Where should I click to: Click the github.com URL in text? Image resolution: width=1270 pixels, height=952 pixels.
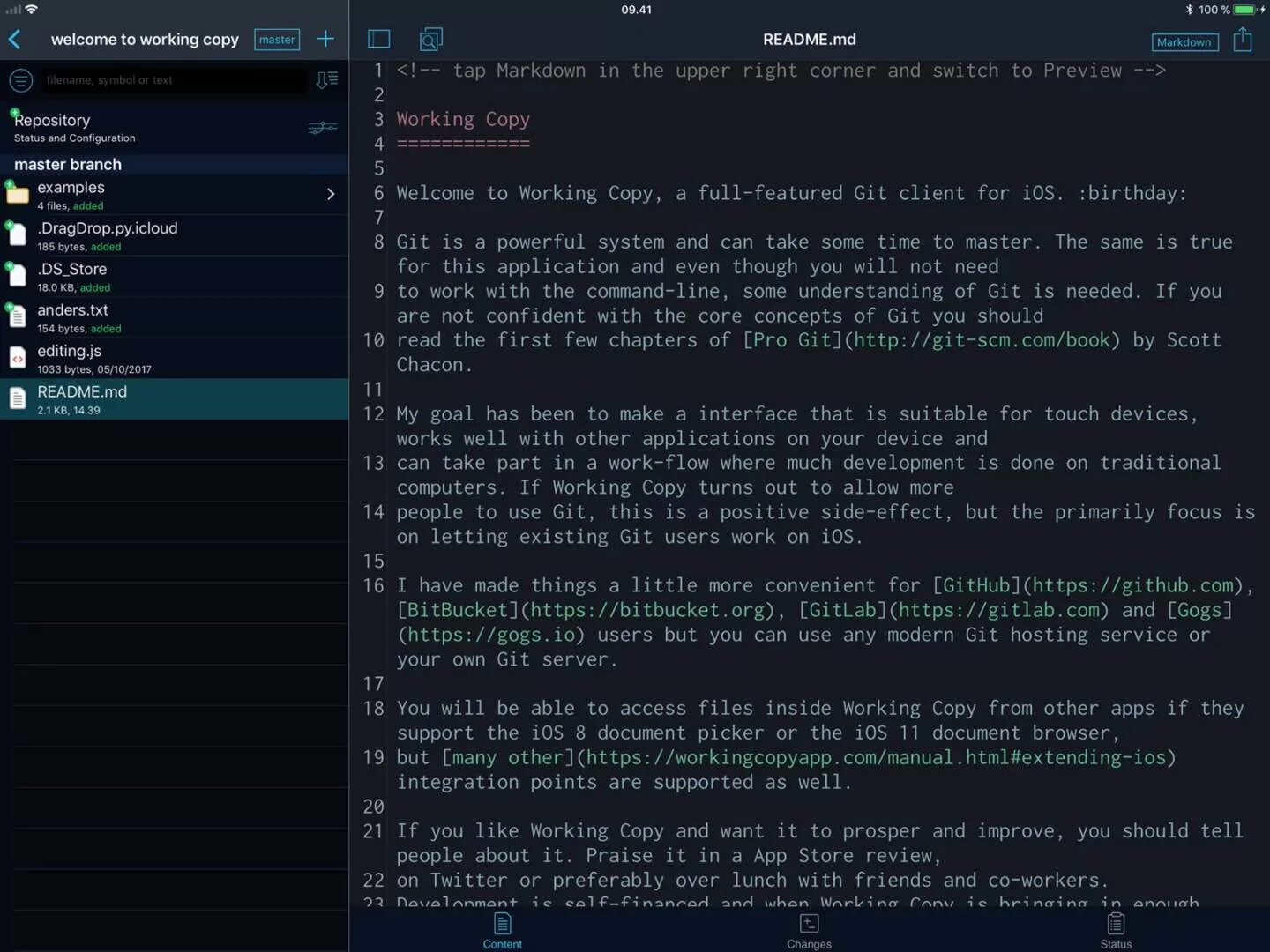[1132, 585]
